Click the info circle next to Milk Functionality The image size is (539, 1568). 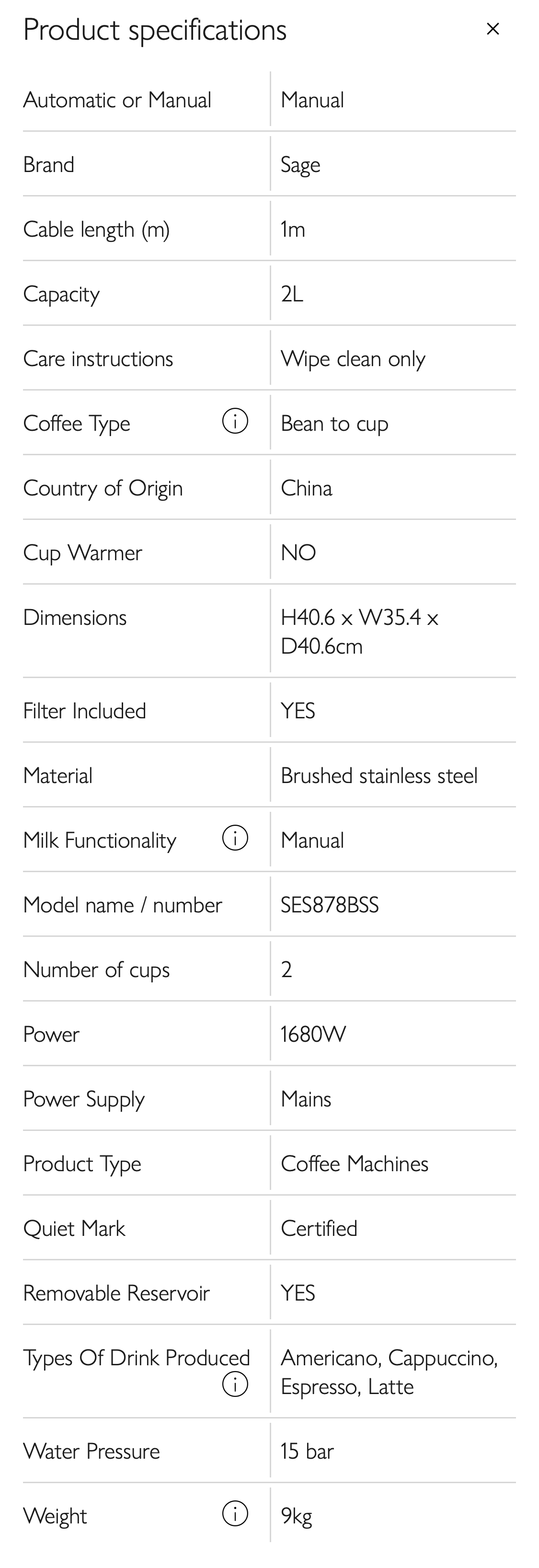[x=234, y=838]
